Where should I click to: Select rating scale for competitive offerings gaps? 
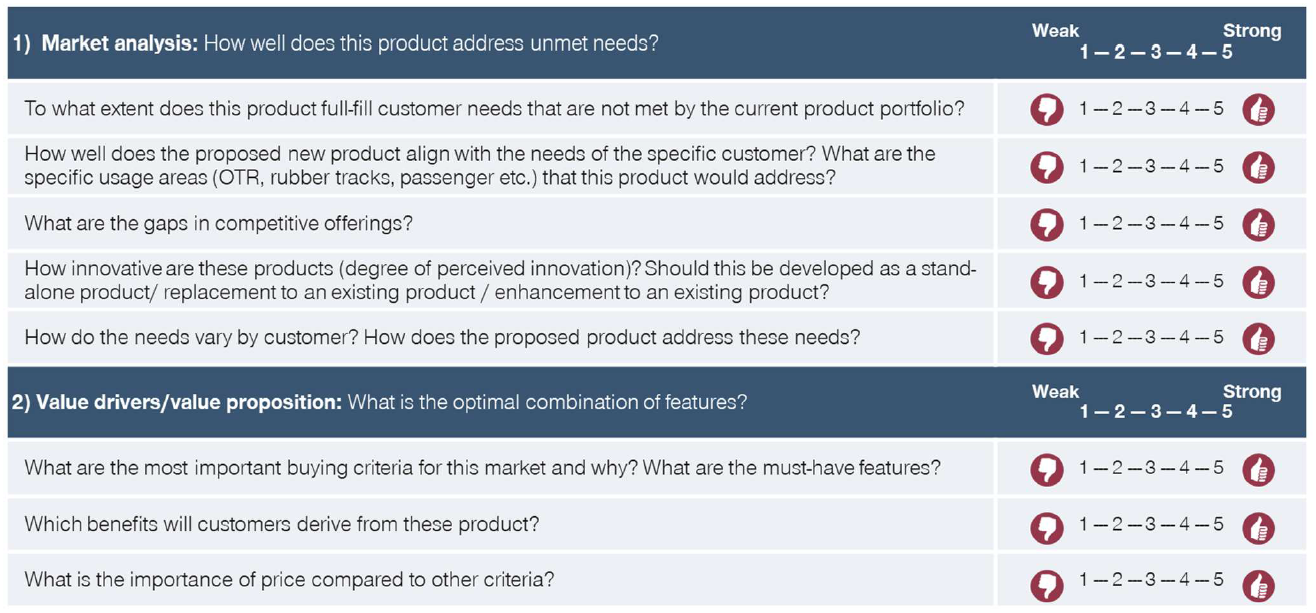pos(1151,223)
